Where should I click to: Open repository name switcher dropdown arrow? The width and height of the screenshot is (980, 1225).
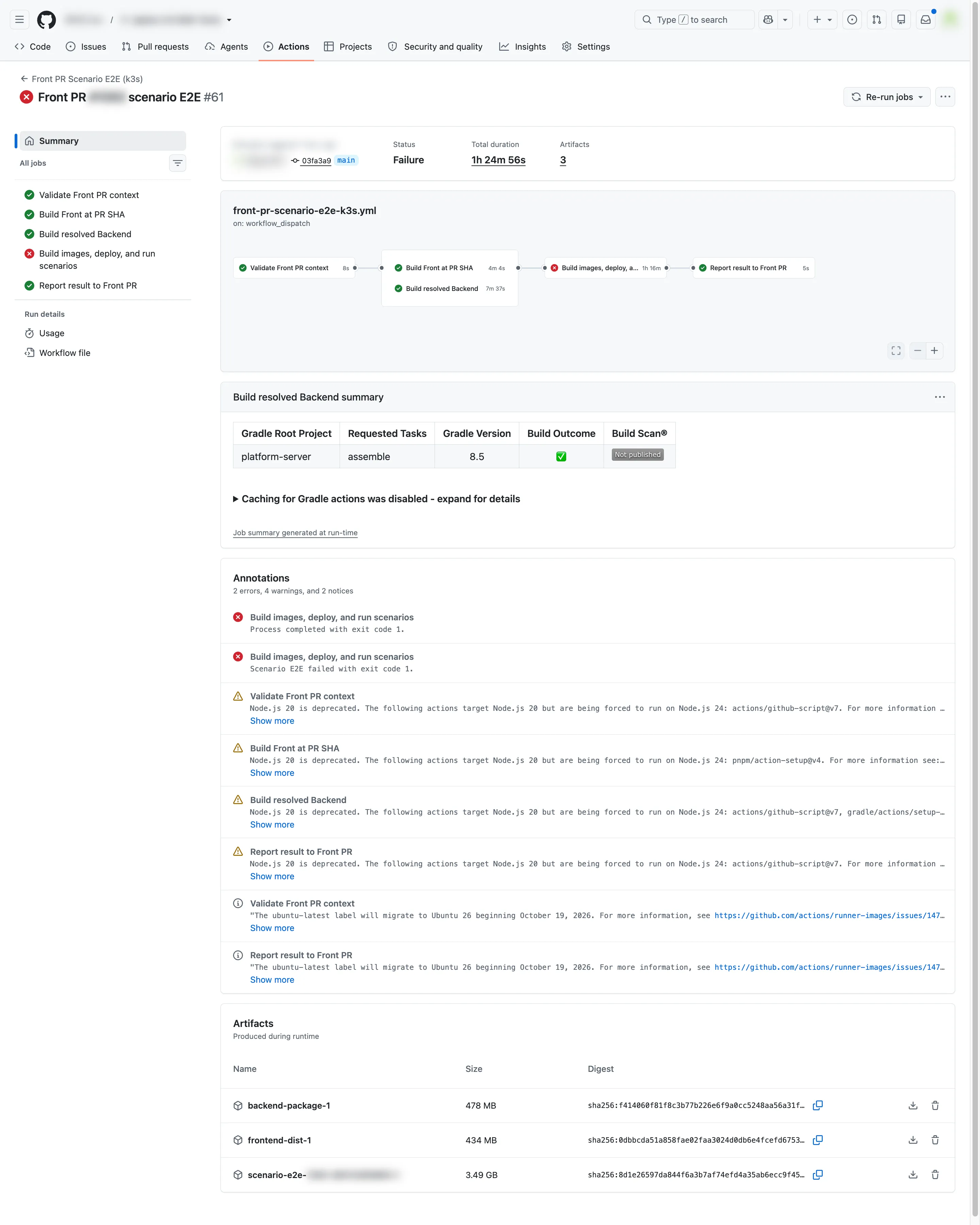[x=229, y=20]
